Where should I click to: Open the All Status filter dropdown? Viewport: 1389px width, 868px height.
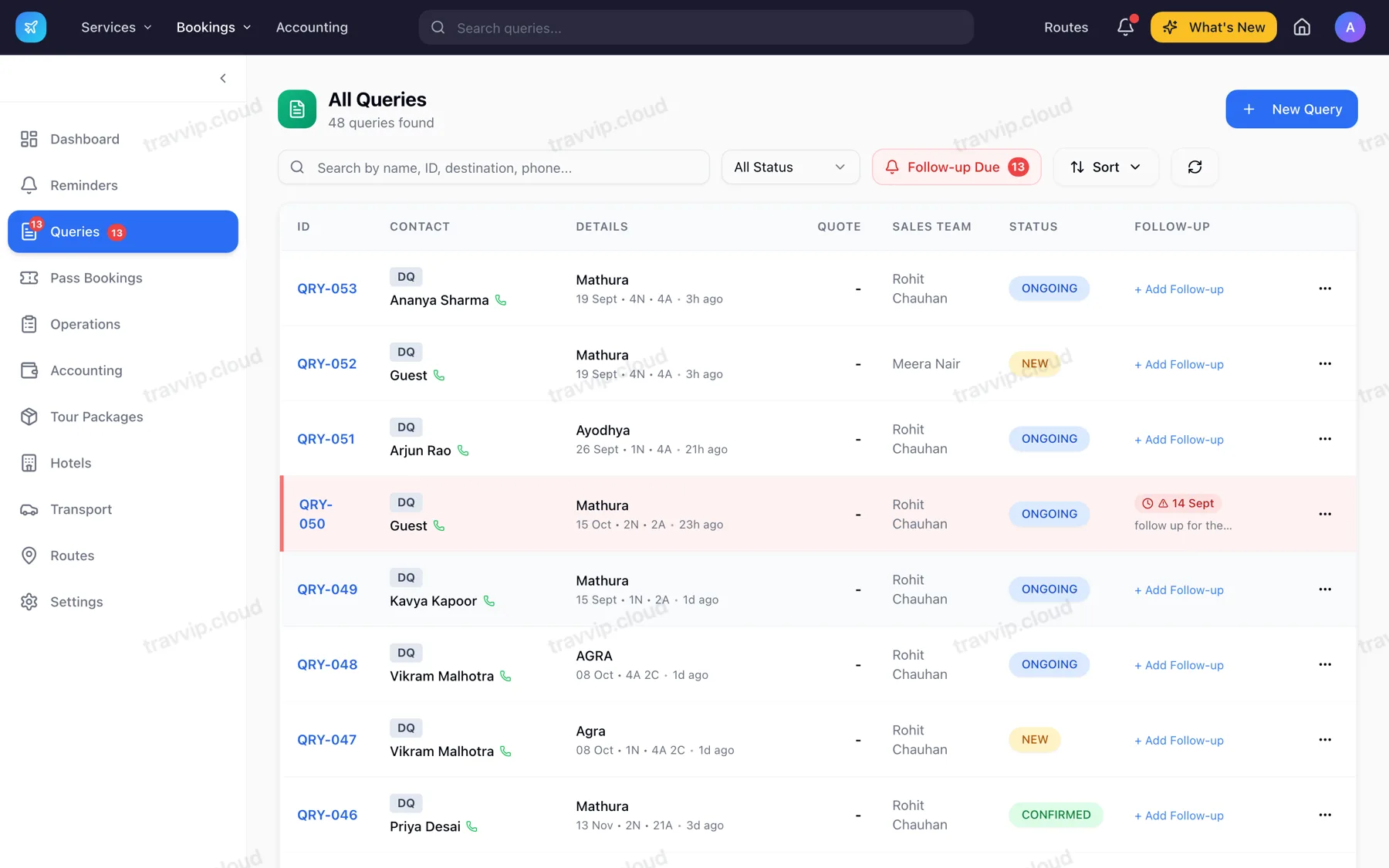pyautogui.click(x=790, y=167)
